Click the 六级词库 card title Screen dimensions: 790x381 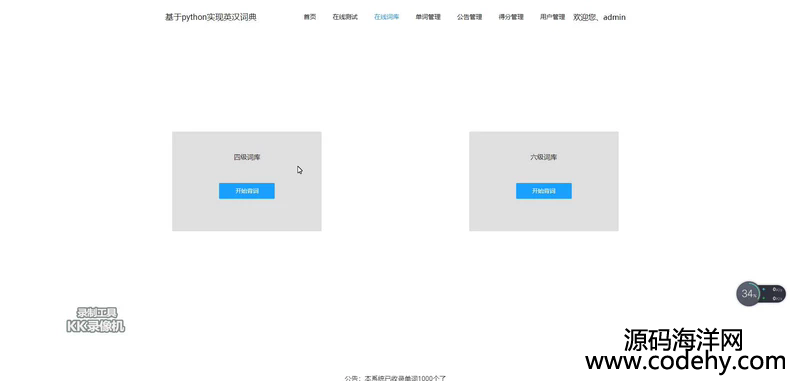click(544, 157)
